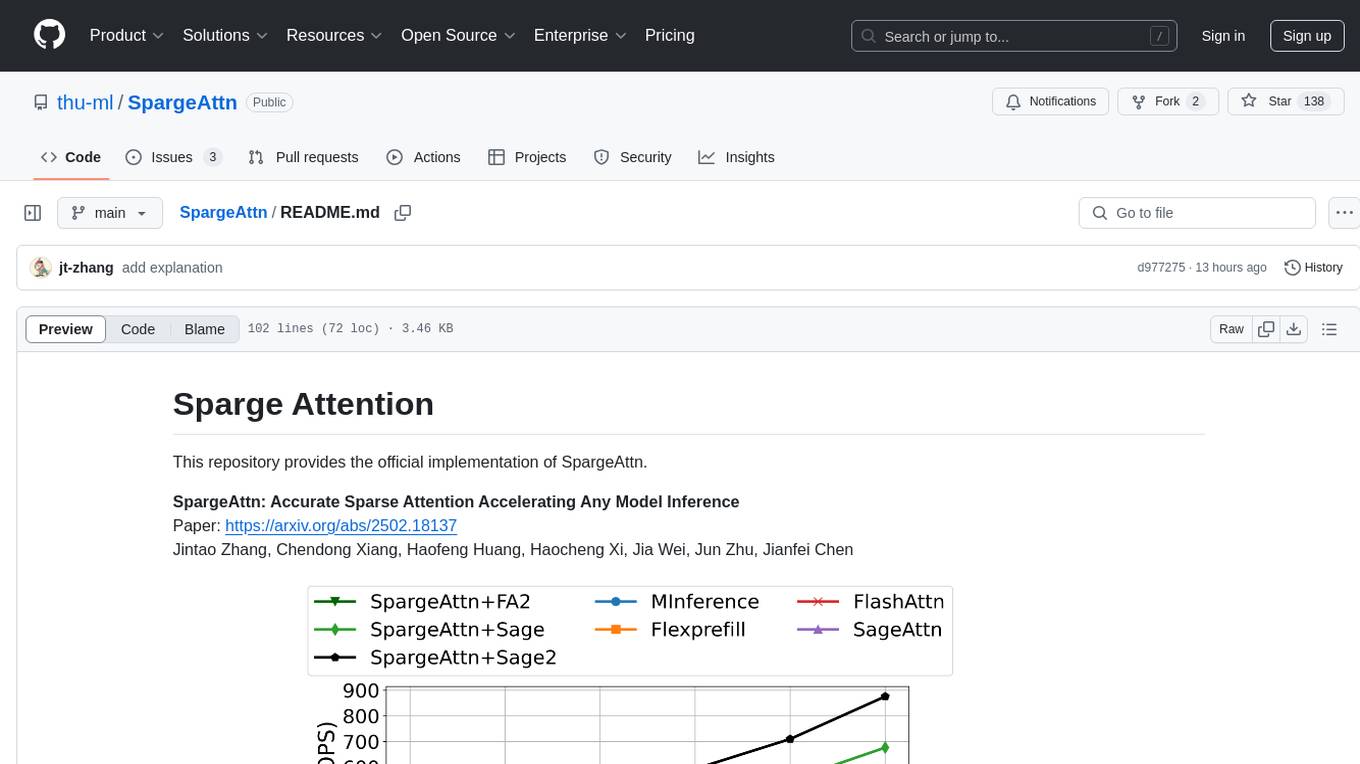Copy the raw file contents
The width and height of the screenshot is (1360, 764).
pyautogui.click(x=1266, y=329)
